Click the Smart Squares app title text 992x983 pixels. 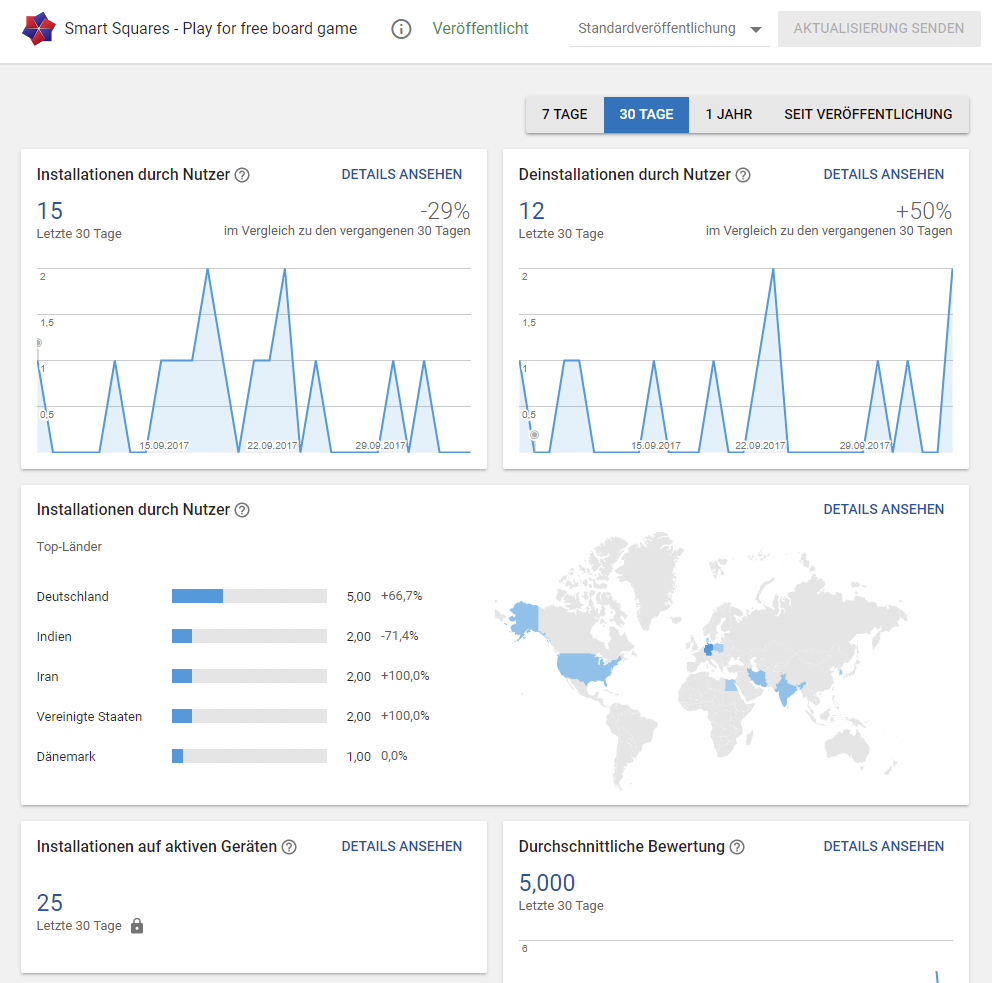coord(211,28)
